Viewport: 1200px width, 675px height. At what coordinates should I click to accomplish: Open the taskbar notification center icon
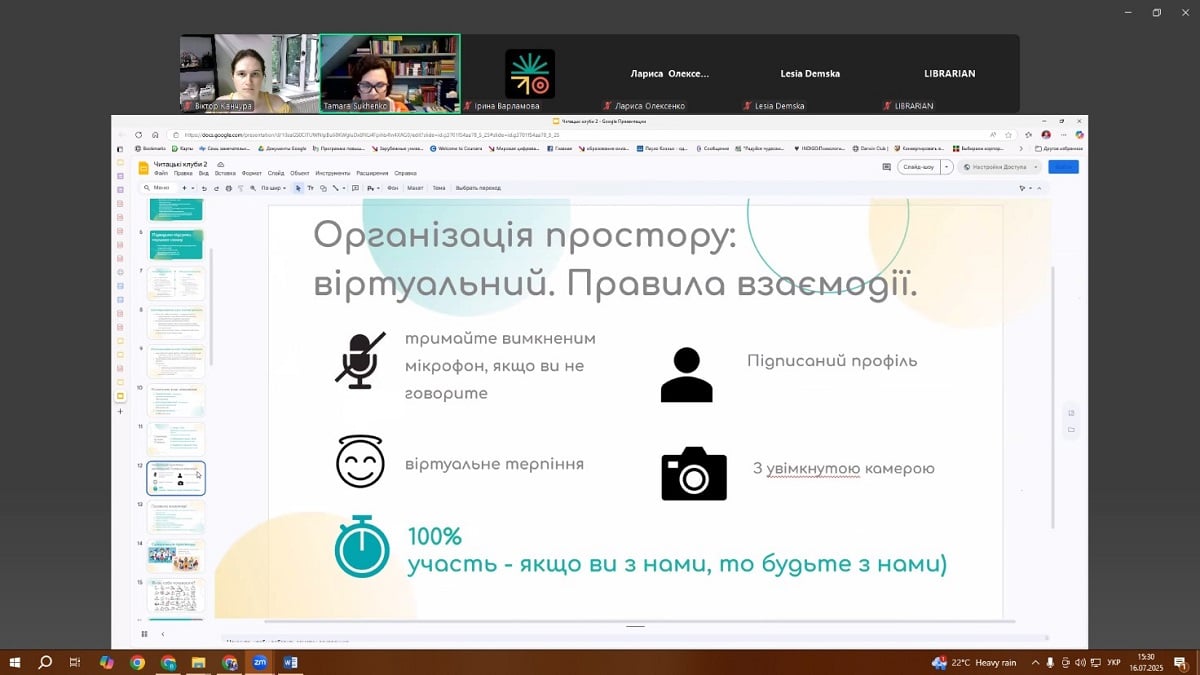point(1180,662)
